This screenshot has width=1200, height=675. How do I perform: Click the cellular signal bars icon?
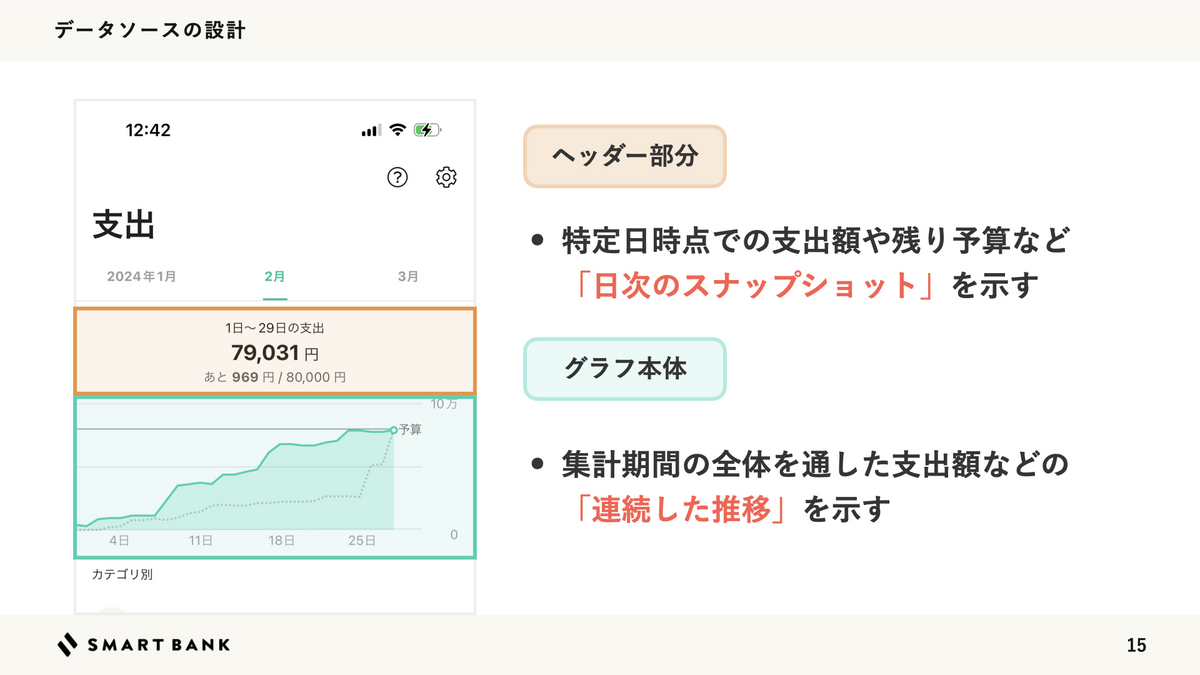tap(371, 130)
